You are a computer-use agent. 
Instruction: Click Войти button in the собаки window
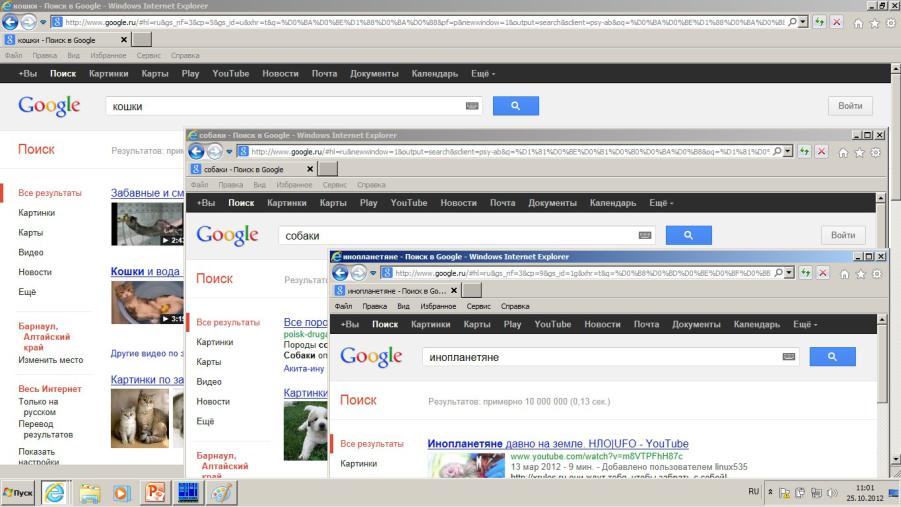point(843,235)
